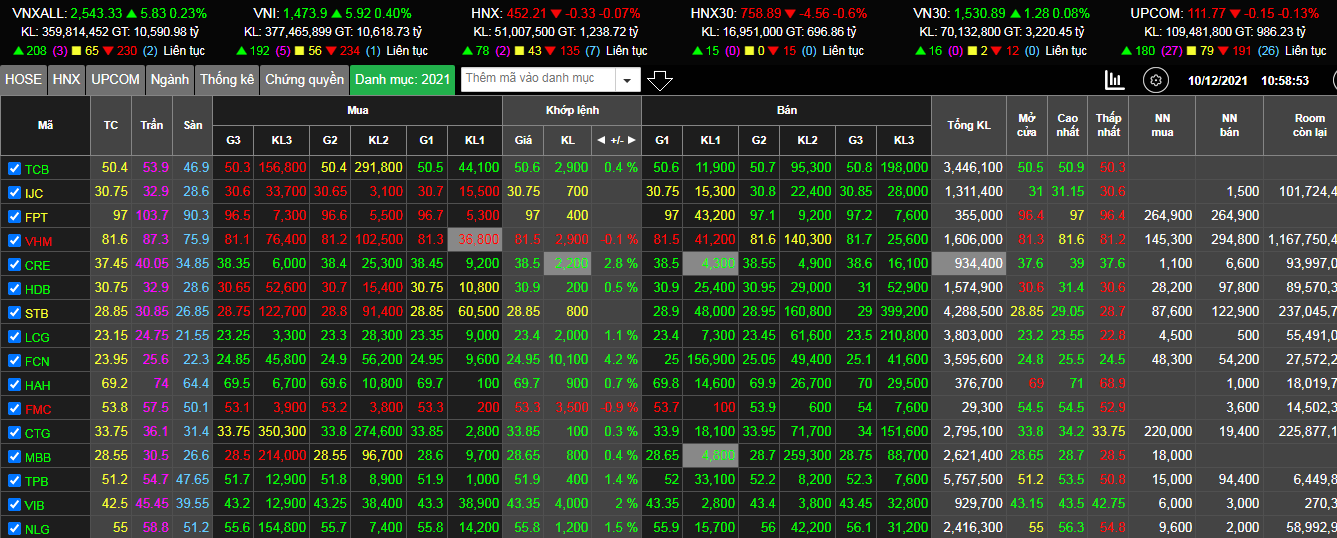
Task: Open the VHM stock symbol
Action: coord(38,241)
